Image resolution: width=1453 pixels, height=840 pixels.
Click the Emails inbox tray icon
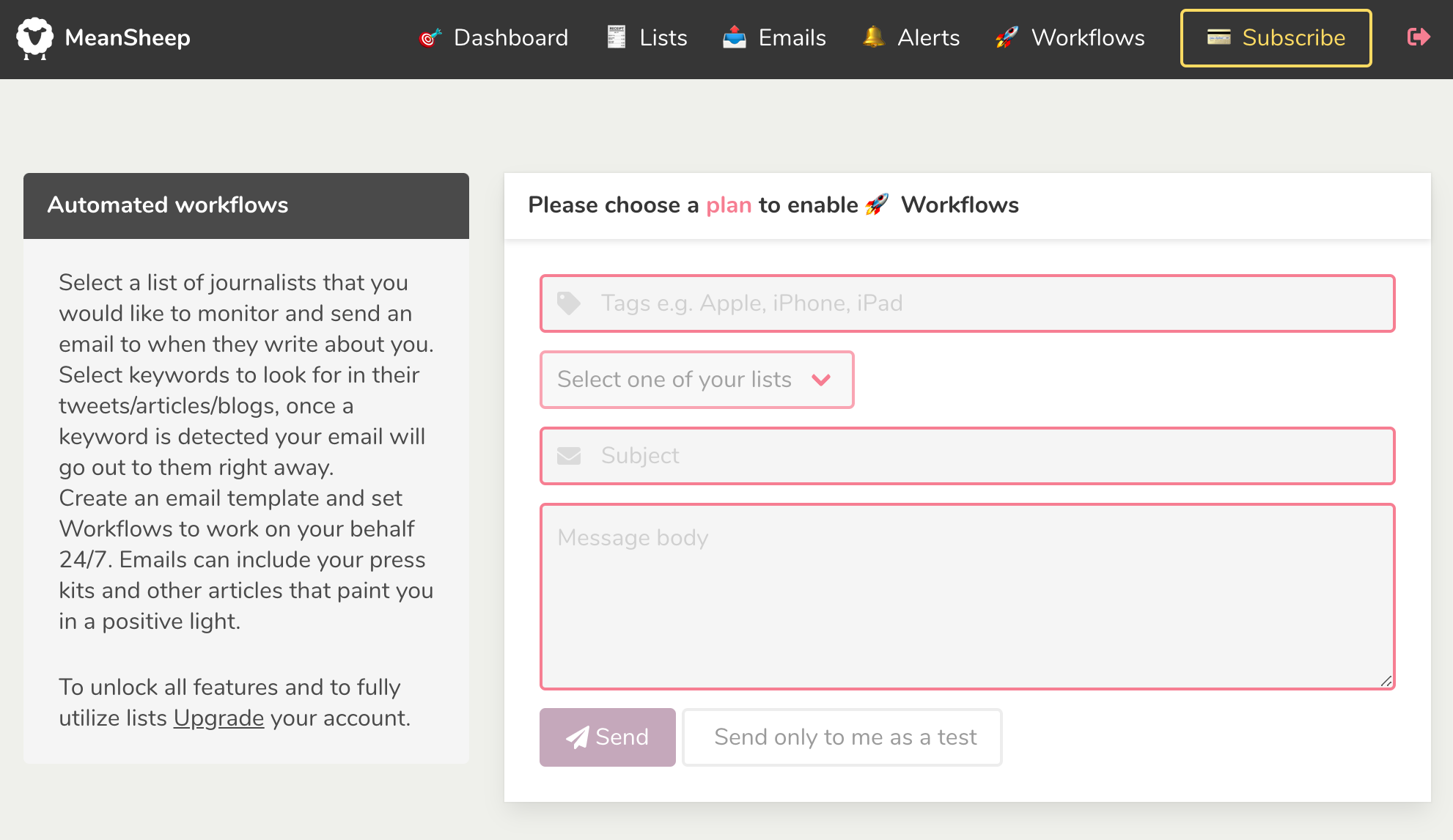(x=734, y=37)
